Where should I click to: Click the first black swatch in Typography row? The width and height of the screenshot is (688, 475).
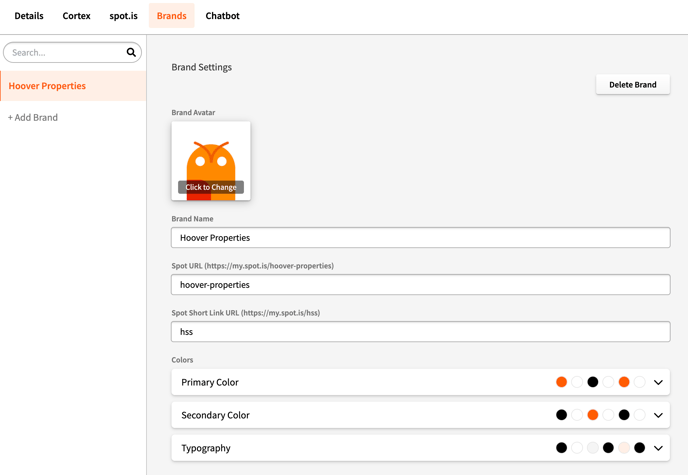coord(561,448)
